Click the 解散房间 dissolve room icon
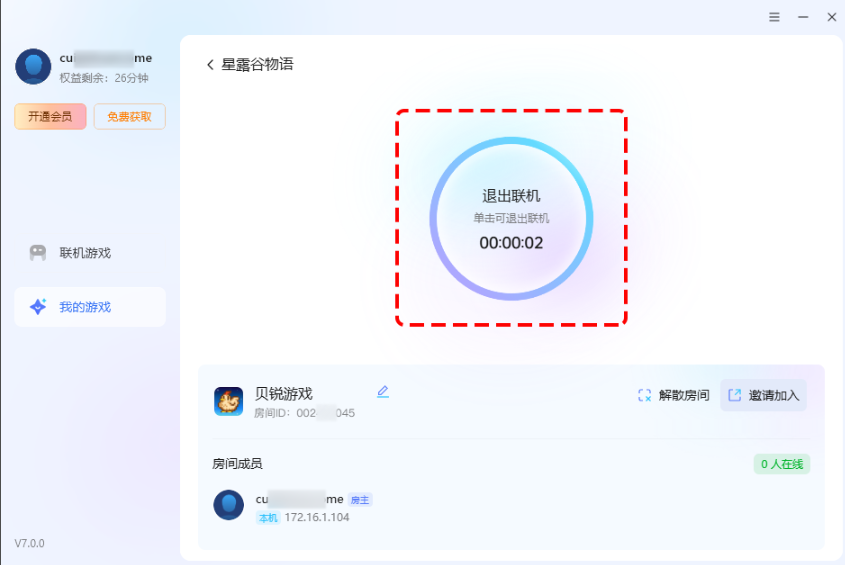Image resolution: width=845 pixels, height=565 pixels. click(645, 395)
